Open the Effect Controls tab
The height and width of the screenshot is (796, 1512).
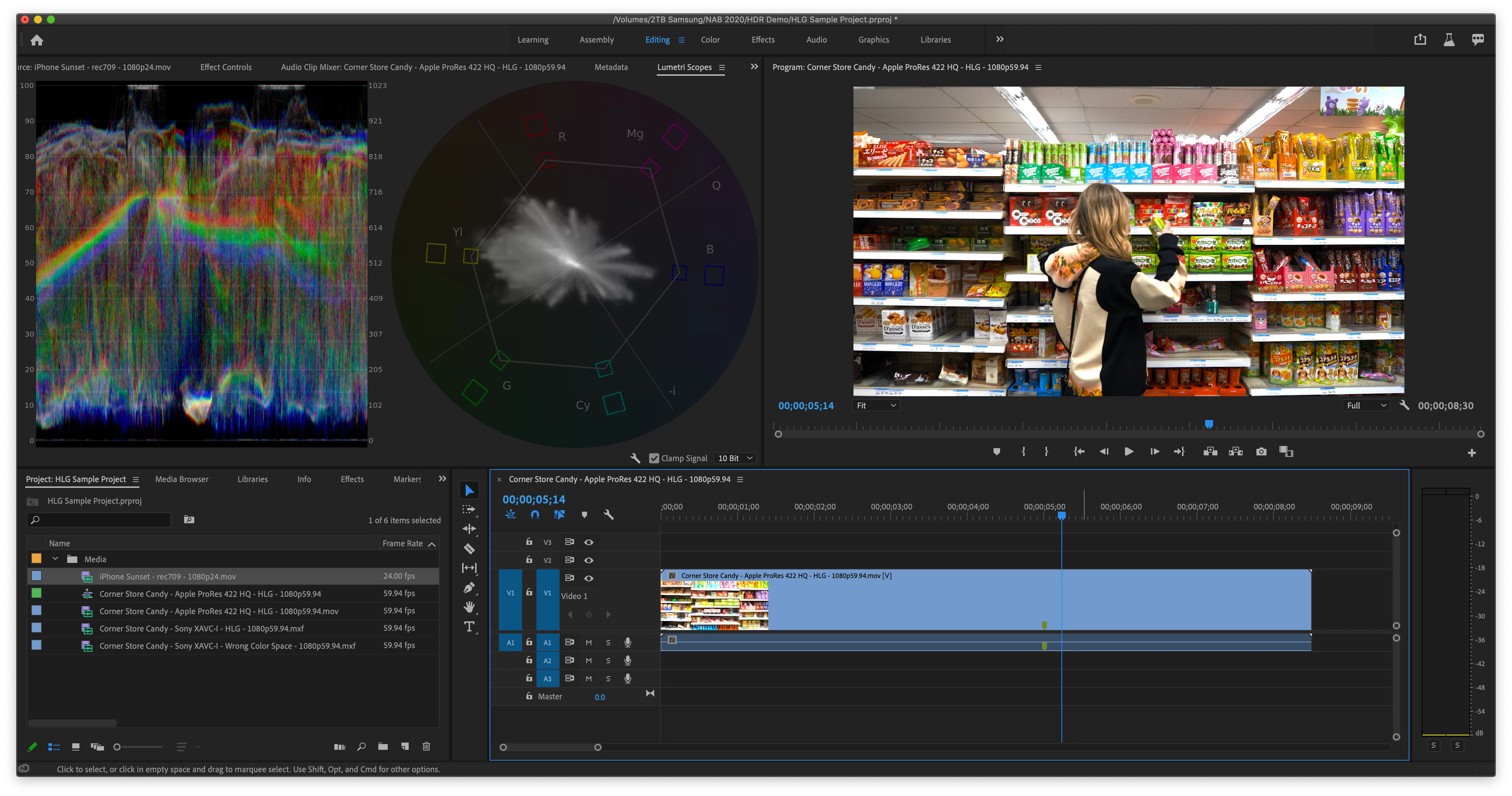click(225, 67)
